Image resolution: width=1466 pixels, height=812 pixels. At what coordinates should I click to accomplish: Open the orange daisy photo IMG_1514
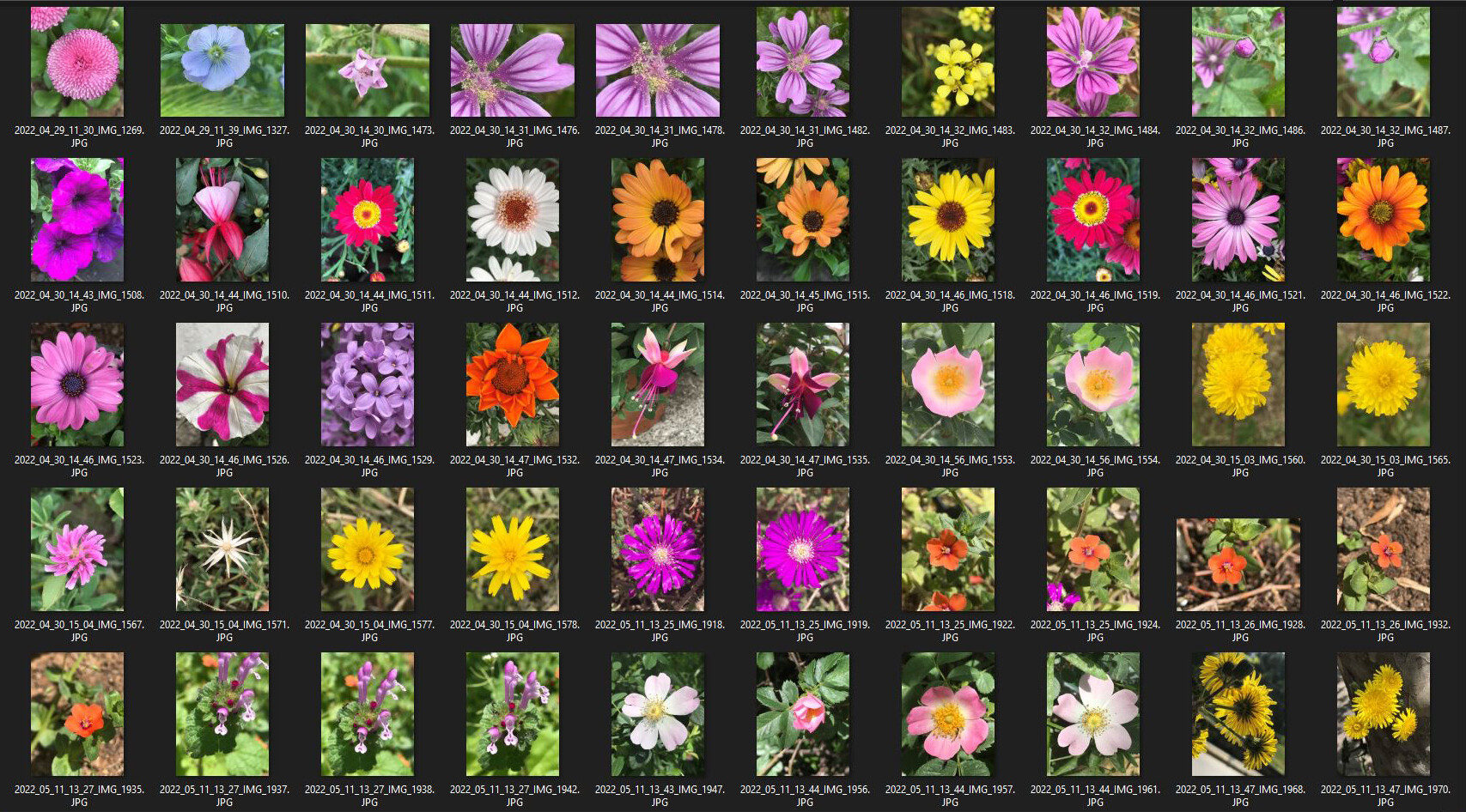click(x=657, y=219)
